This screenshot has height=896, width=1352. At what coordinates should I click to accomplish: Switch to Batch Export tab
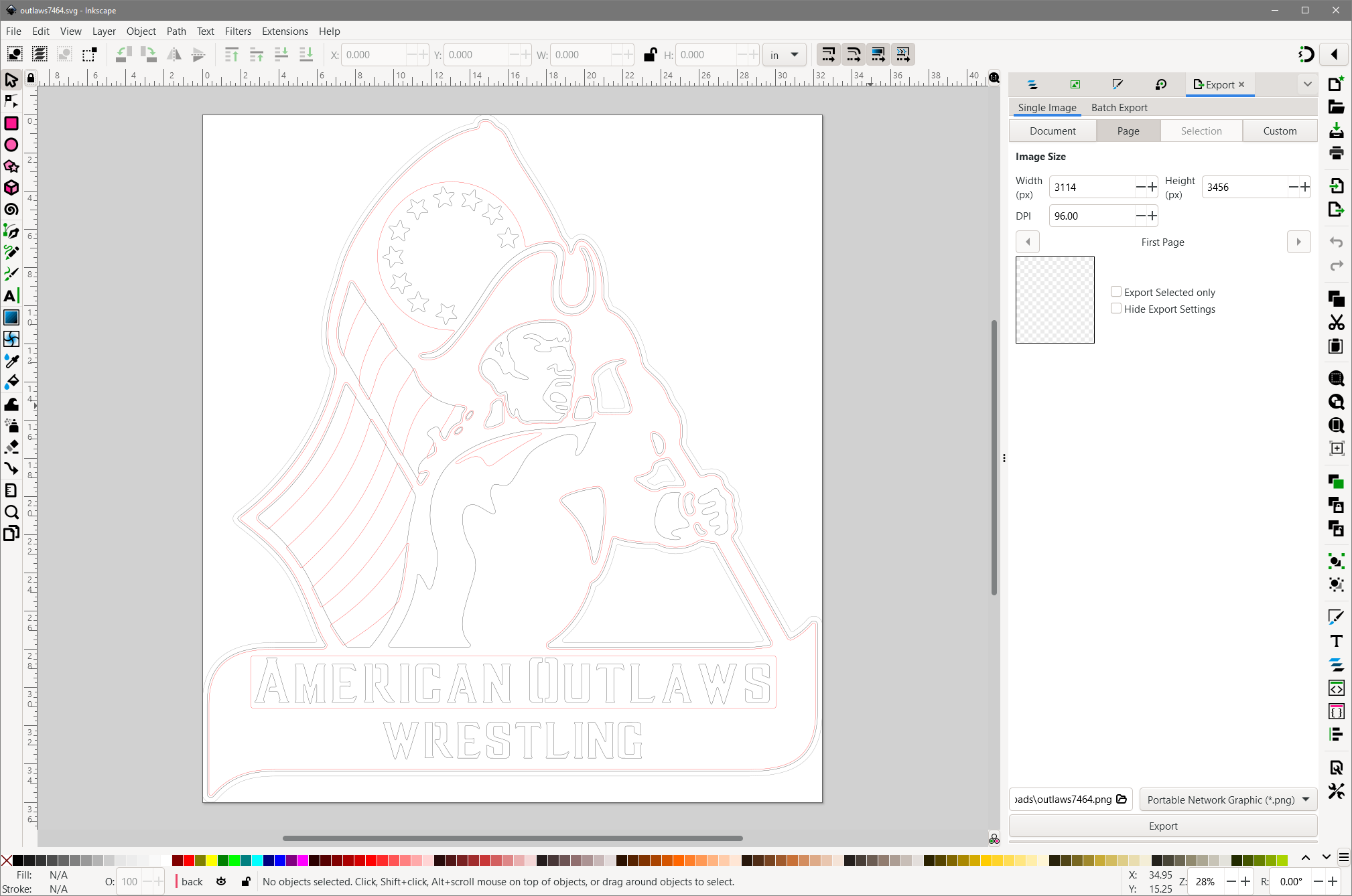[1119, 107]
